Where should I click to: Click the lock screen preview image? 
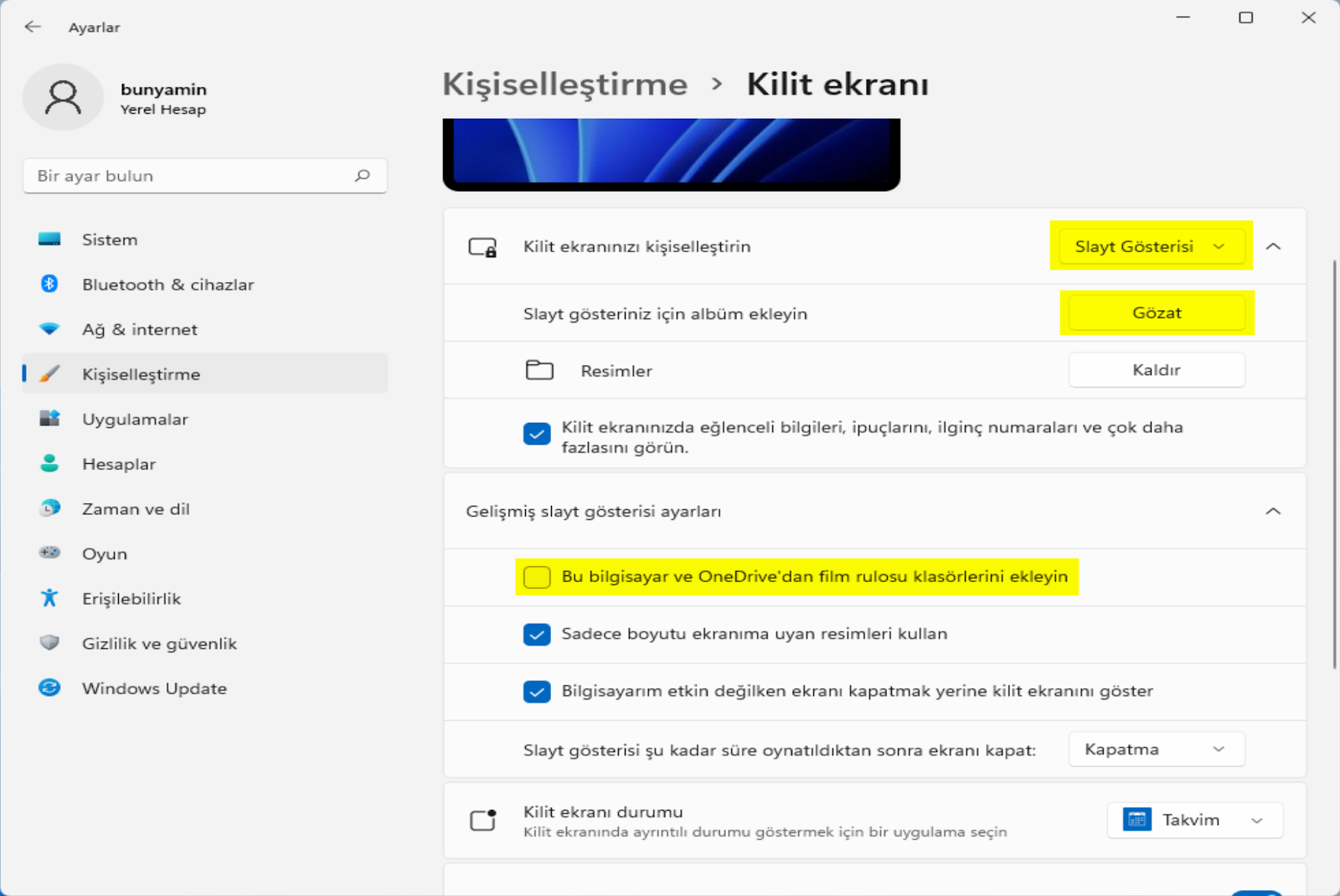[x=671, y=154]
